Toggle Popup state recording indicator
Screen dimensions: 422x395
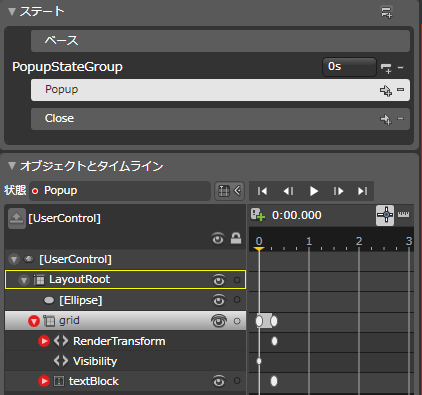point(35,191)
